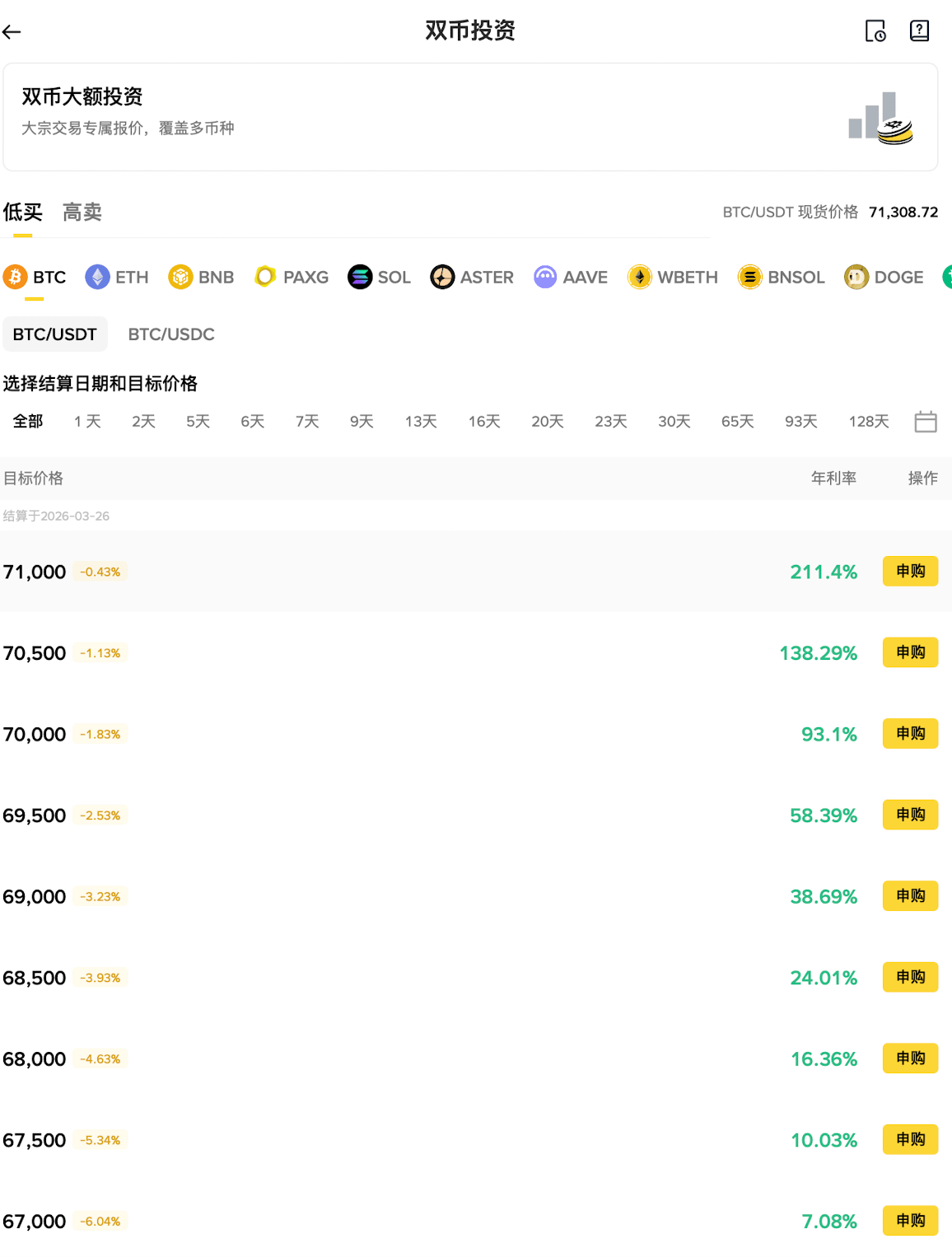Viewport: 952px width, 1257px height.
Task: Select the BTC coin icon
Action: coord(14,277)
